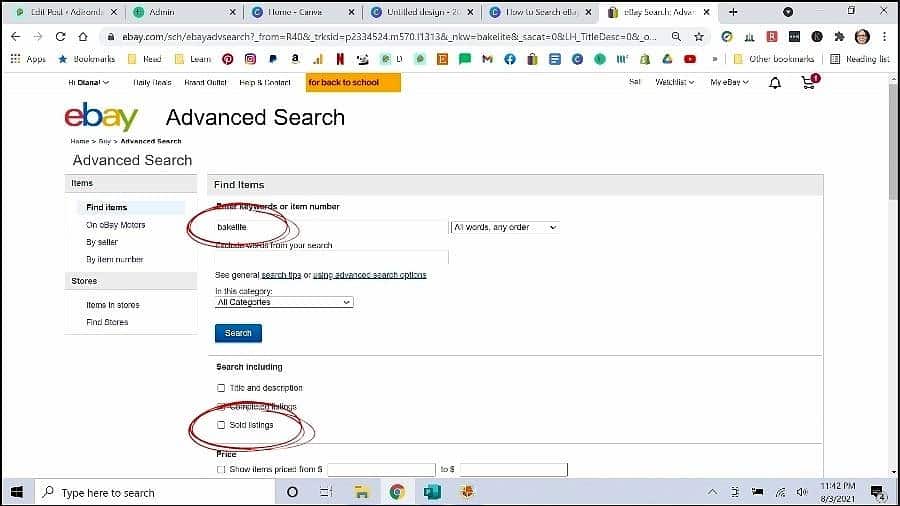
Task: Click the eBay logo
Action: pos(101,117)
